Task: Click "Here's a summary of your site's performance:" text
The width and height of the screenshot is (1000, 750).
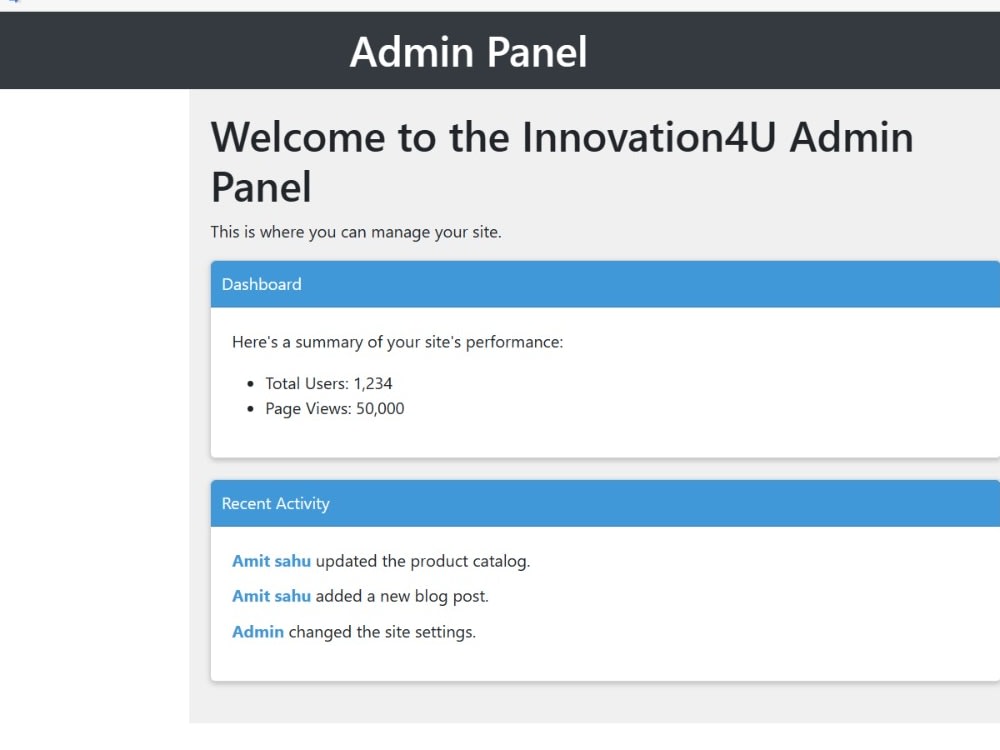Action: (x=397, y=342)
